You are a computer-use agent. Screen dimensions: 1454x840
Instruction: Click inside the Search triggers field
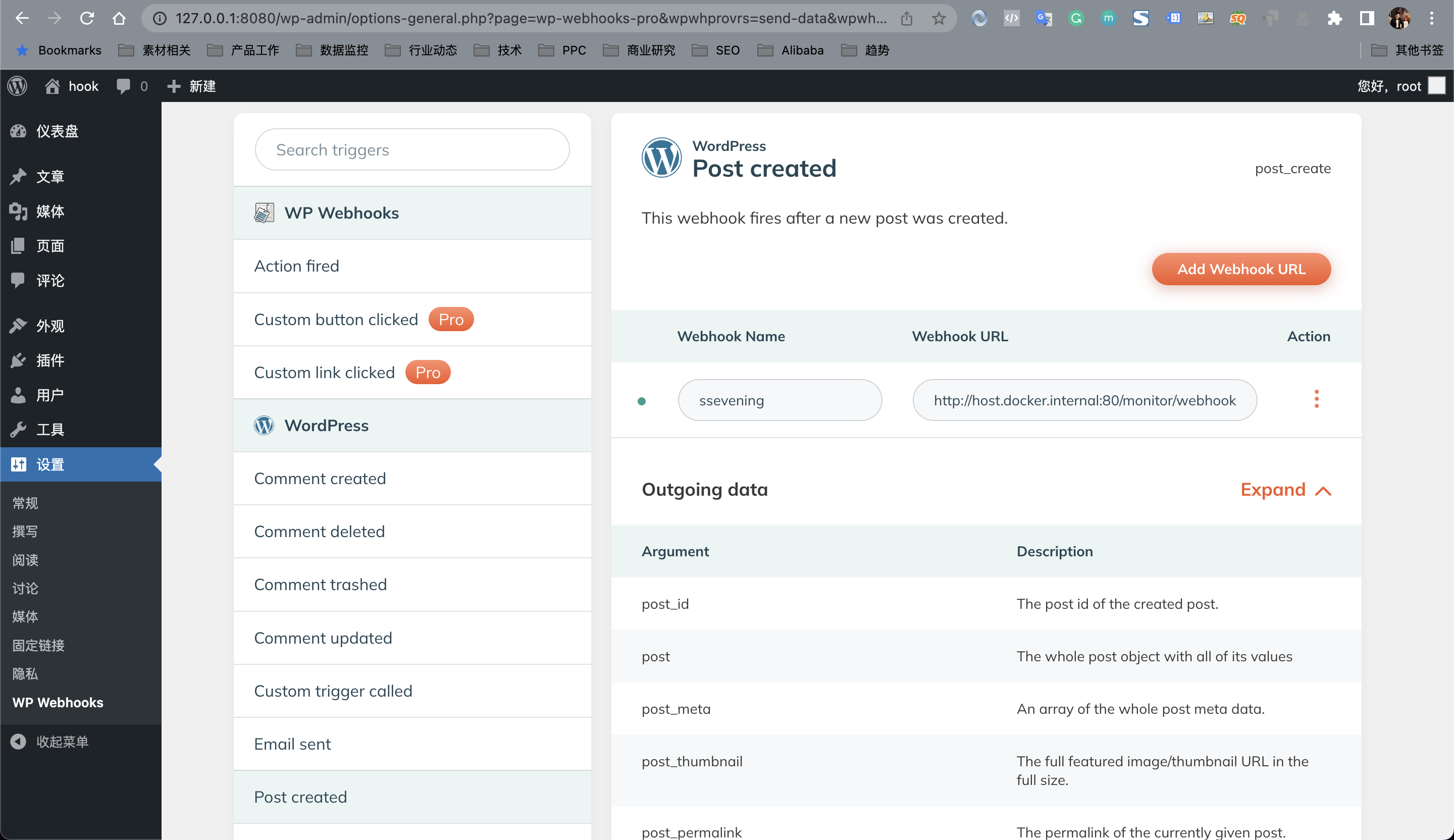pos(412,149)
